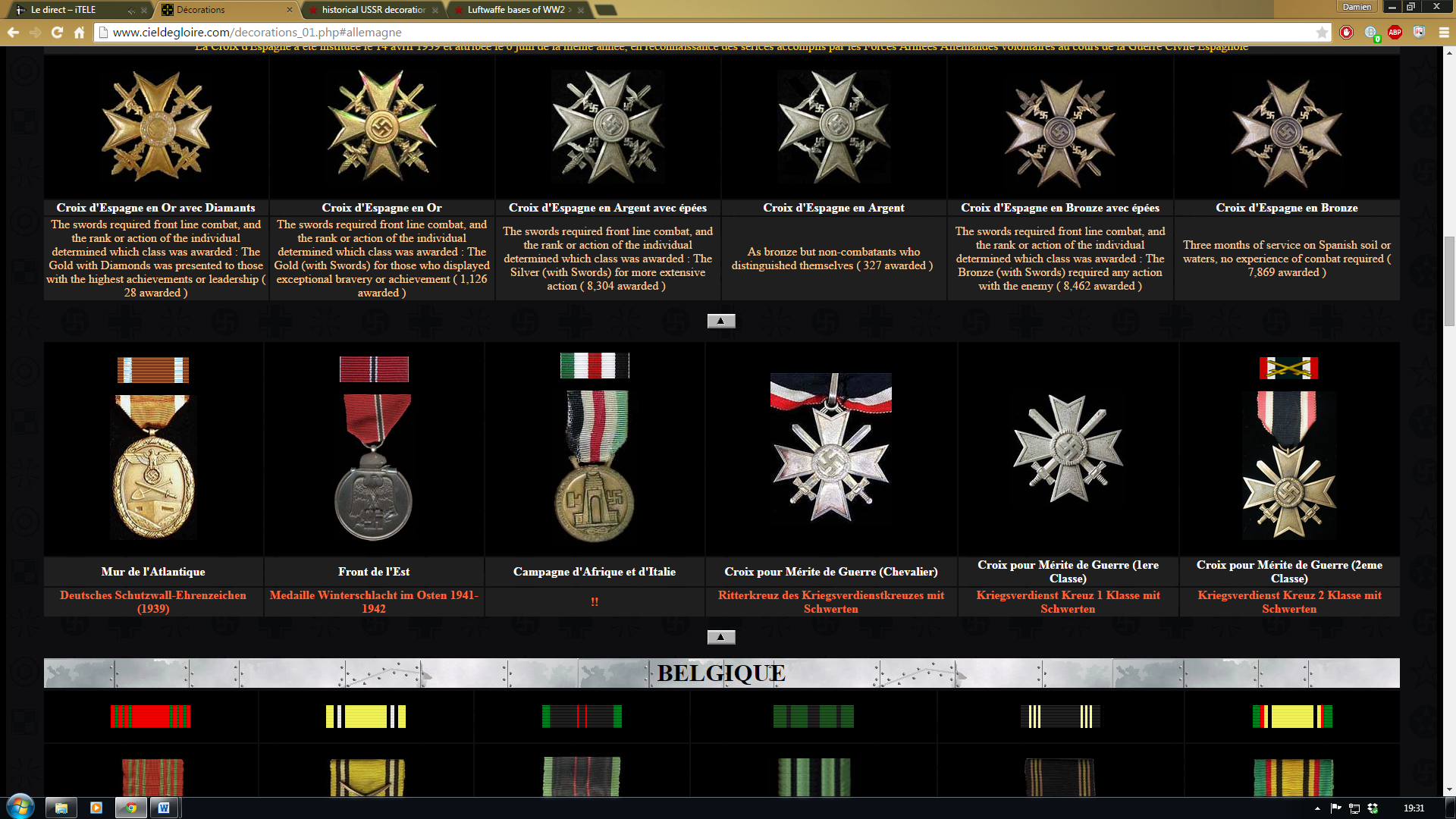Open Microsoft Word from the taskbar

pos(163,808)
